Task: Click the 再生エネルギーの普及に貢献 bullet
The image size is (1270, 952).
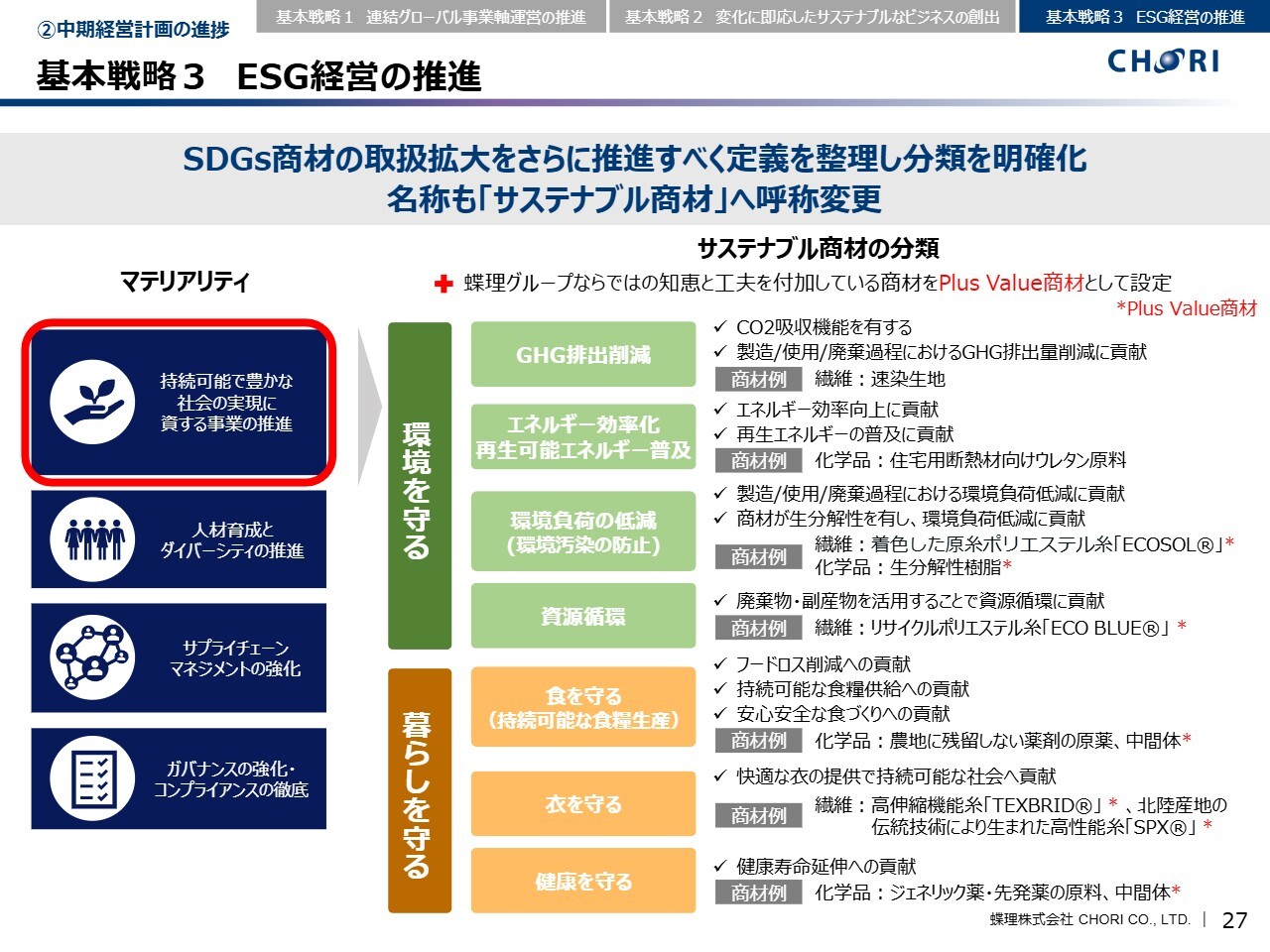Action: click(x=834, y=434)
